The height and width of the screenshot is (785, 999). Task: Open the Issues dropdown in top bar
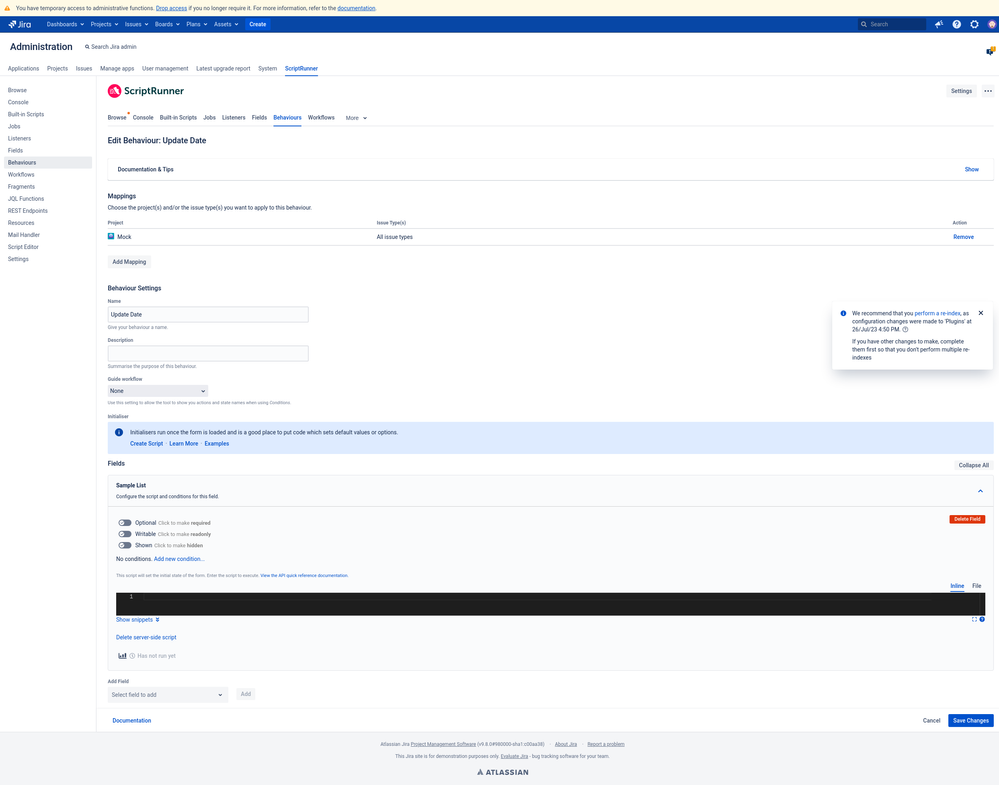tap(136, 24)
